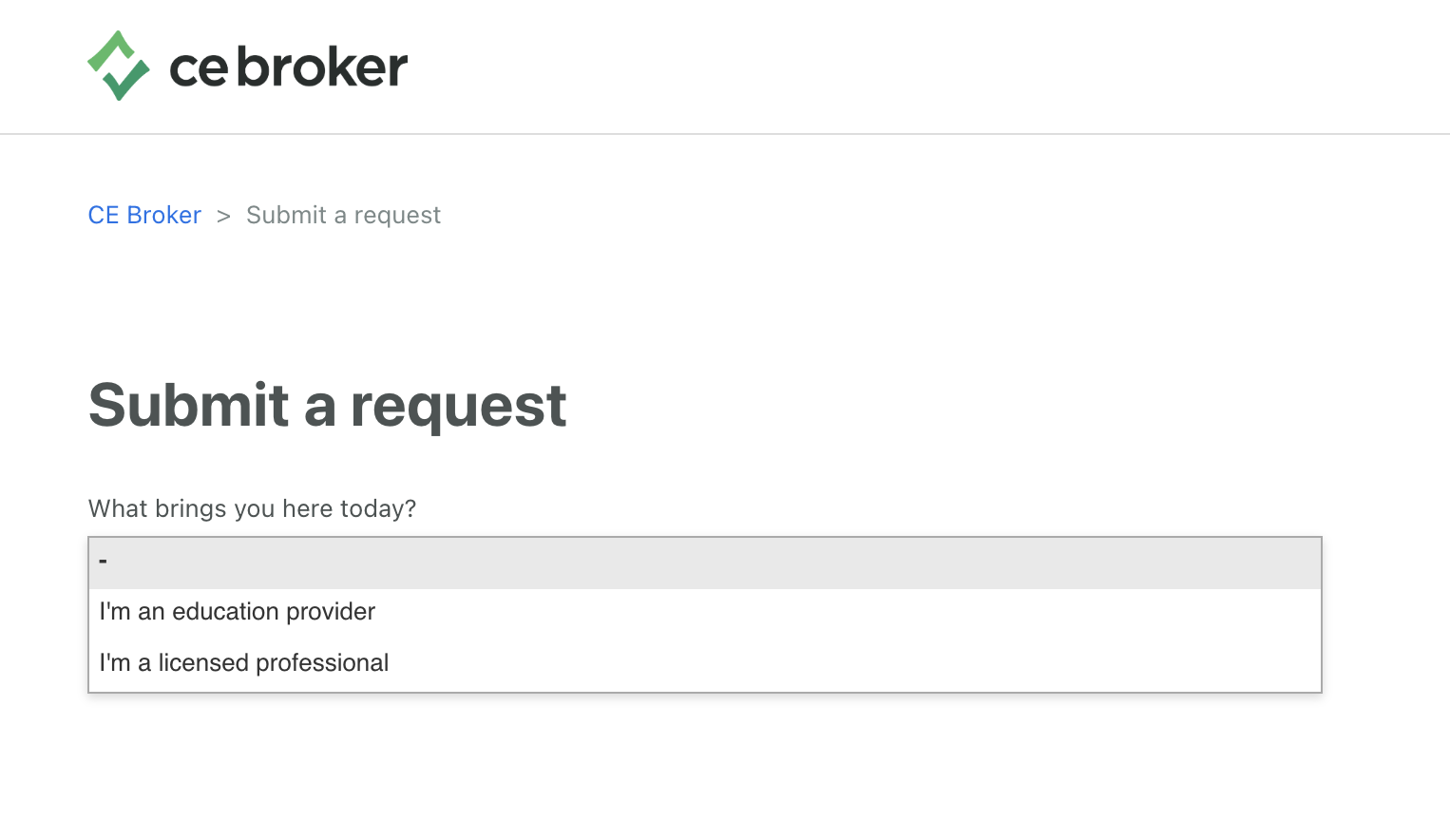Click the breadcrumb '>' separator arrow
This screenshot has width=1450, height=840.
(223, 217)
